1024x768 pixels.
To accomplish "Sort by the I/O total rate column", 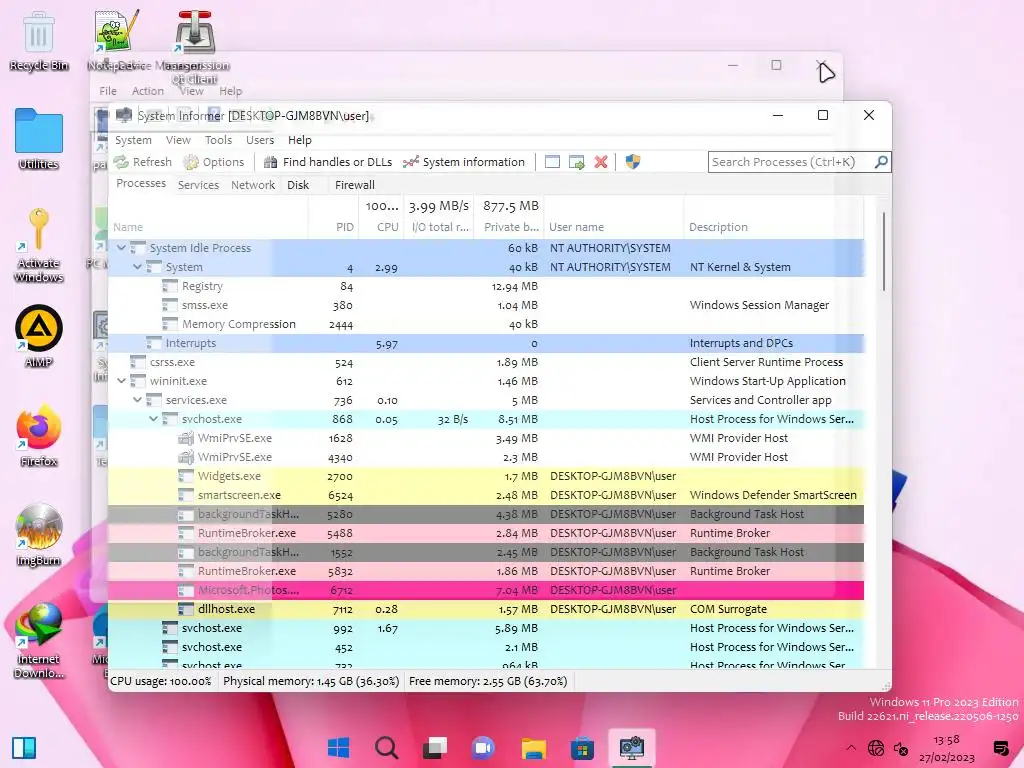I will 439,227.
